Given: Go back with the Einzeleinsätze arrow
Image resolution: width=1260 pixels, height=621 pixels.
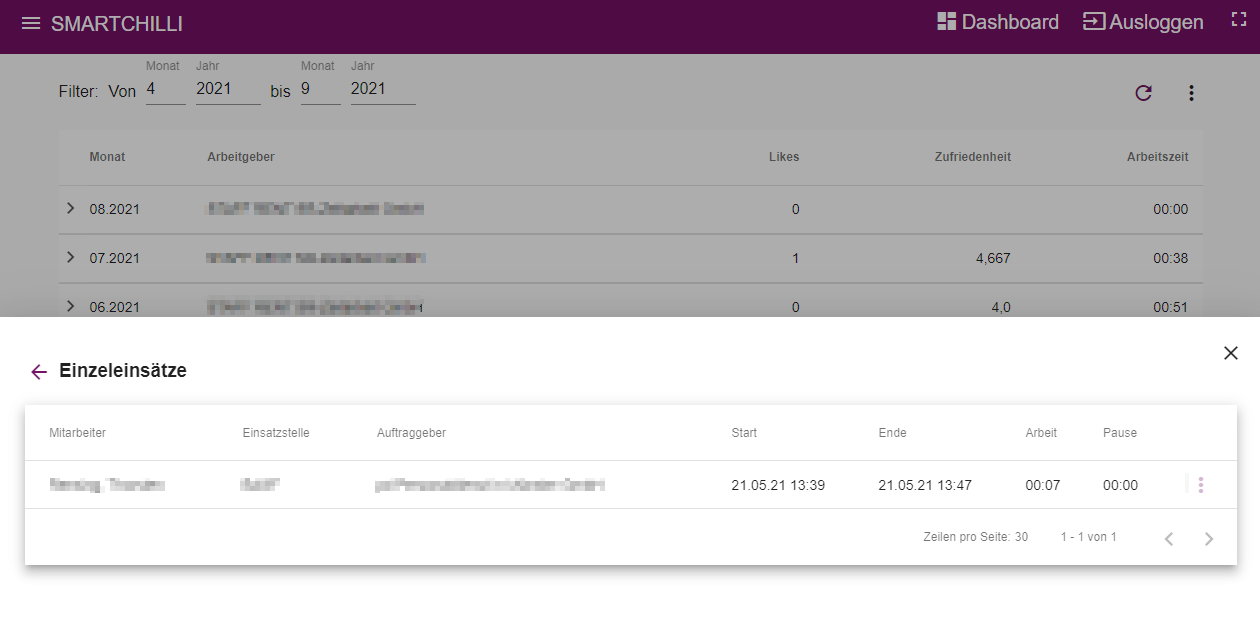Looking at the screenshot, I should click(39, 372).
